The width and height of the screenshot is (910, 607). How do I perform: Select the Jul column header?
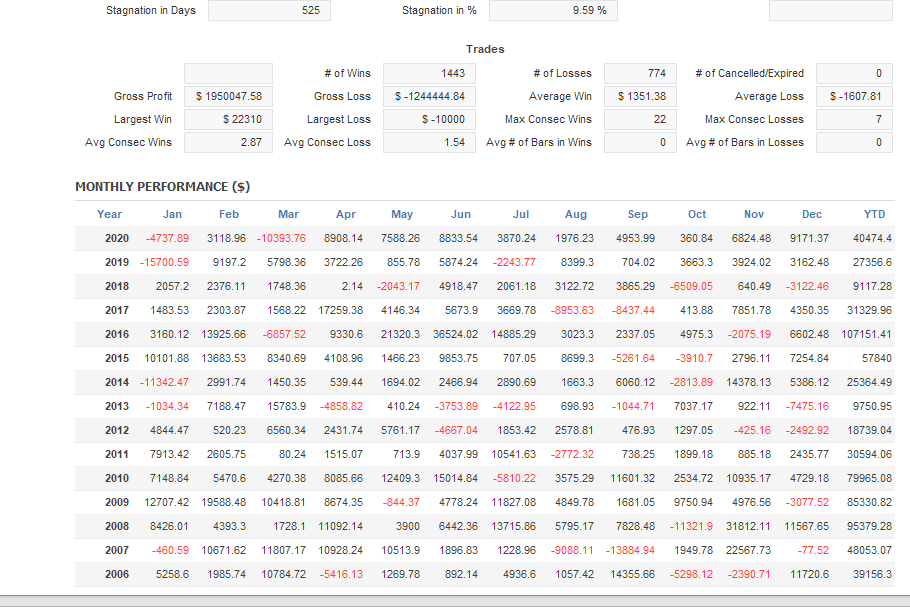click(x=521, y=214)
